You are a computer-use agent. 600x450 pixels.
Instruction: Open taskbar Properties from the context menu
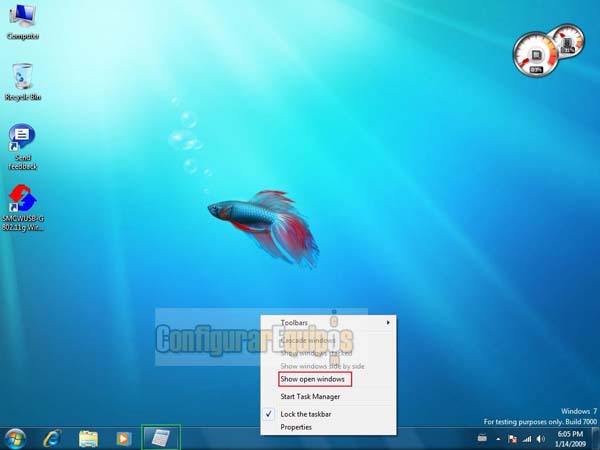coord(329,427)
